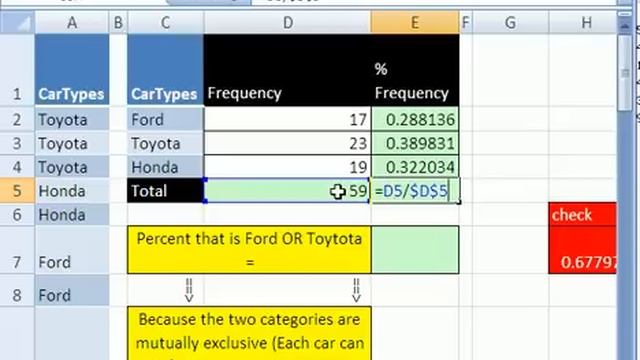Click the Total label cell
This screenshot has height=360, width=640.
pos(165,191)
